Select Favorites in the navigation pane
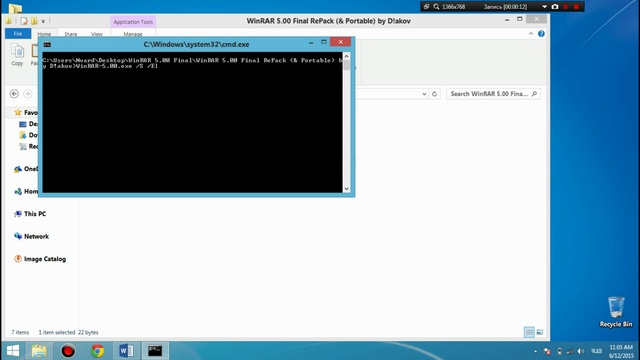 [x=26, y=112]
